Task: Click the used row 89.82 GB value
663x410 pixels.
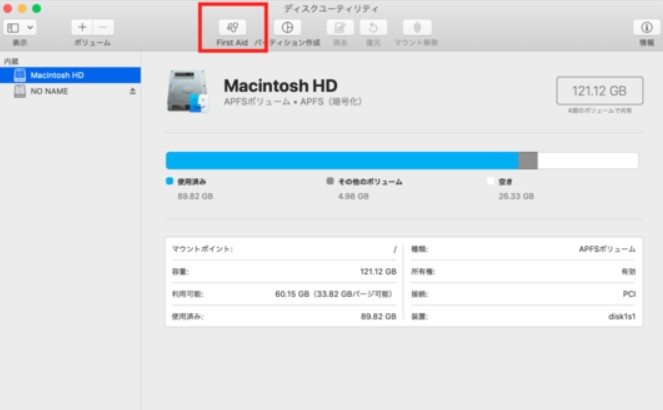Action: pos(378,316)
